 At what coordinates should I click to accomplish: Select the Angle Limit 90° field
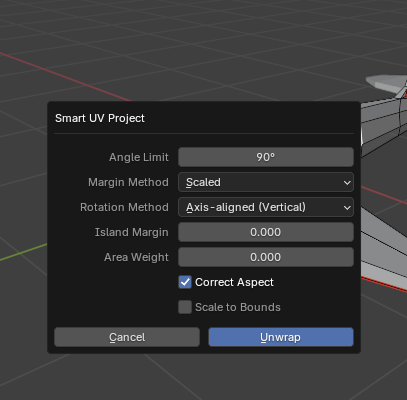266,157
